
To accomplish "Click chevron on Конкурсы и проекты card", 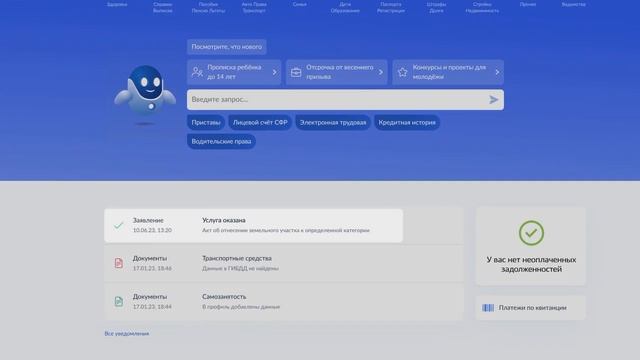I will (x=497, y=72).
